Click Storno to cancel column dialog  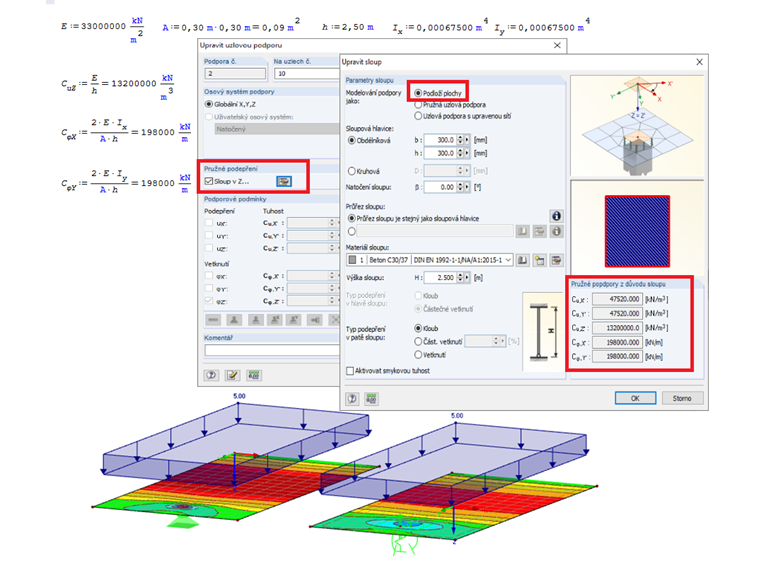682,398
